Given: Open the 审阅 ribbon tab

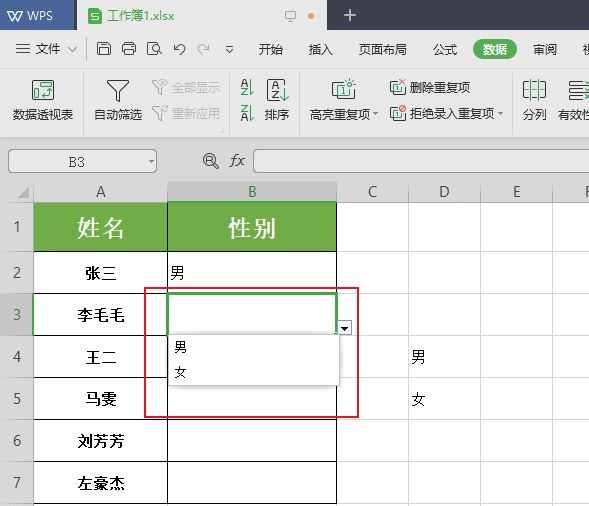Looking at the screenshot, I should [x=545, y=50].
